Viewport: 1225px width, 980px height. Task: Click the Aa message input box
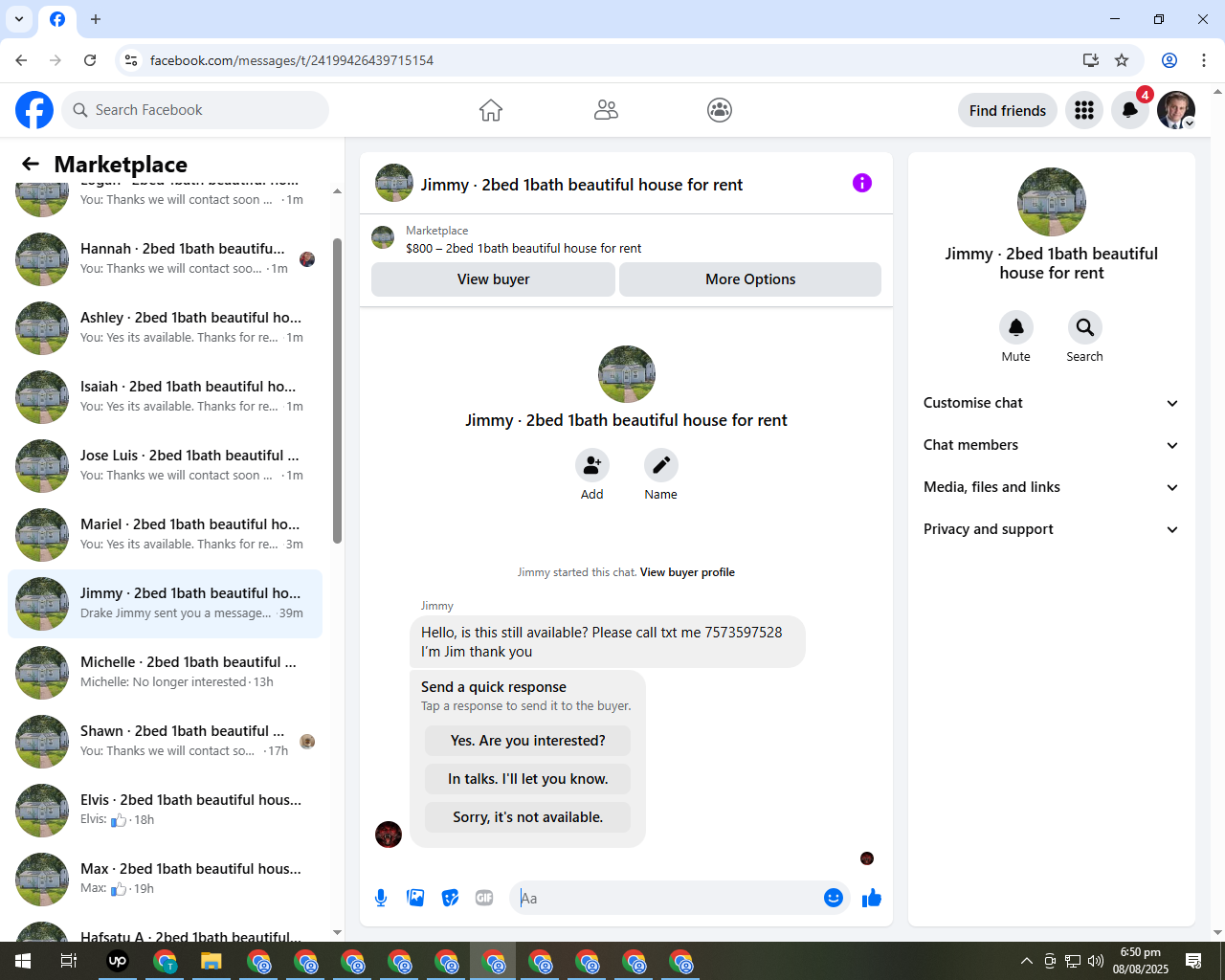(x=668, y=898)
